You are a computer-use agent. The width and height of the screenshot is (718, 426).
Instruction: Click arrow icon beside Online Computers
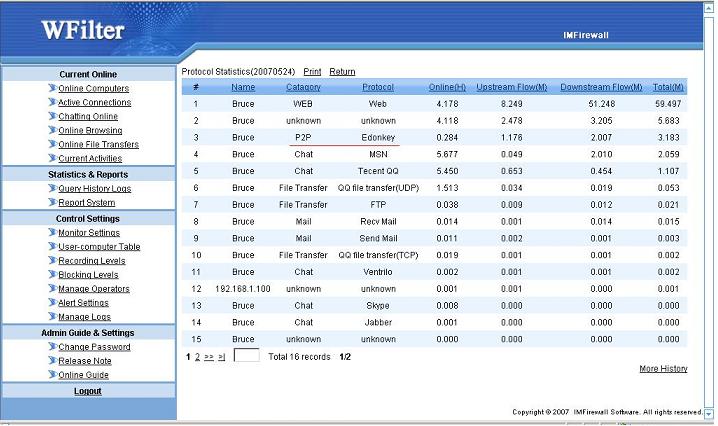click(53, 88)
